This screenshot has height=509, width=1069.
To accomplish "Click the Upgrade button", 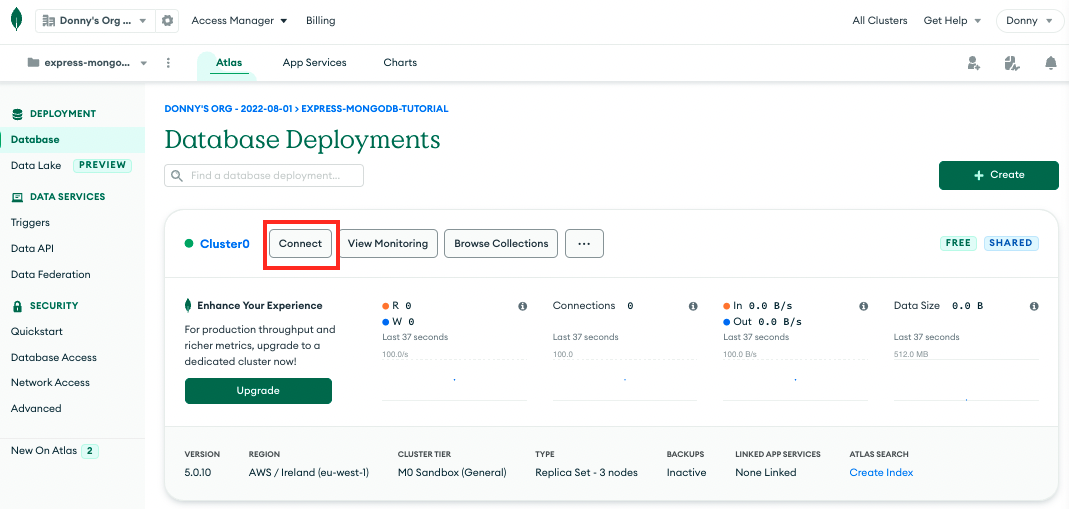I will pyautogui.click(x=258, y=391).
